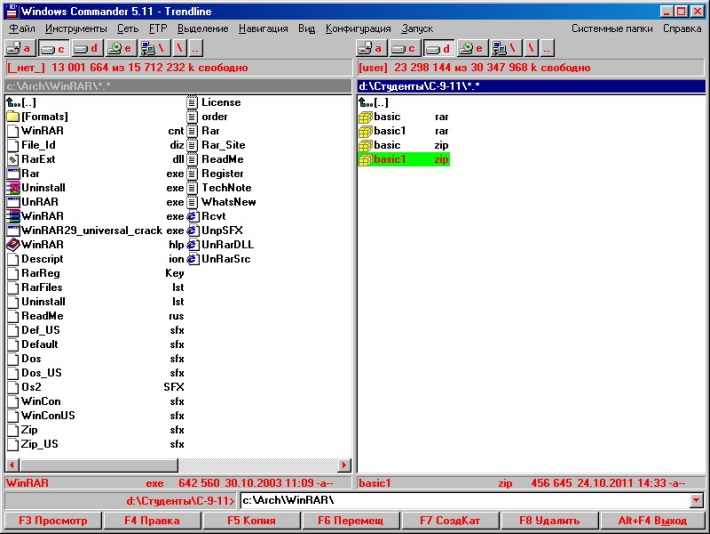Open the Инструменты menu
Image resolution: width=710 pixels, height=534 pixels.
click(x=76, y=29)
